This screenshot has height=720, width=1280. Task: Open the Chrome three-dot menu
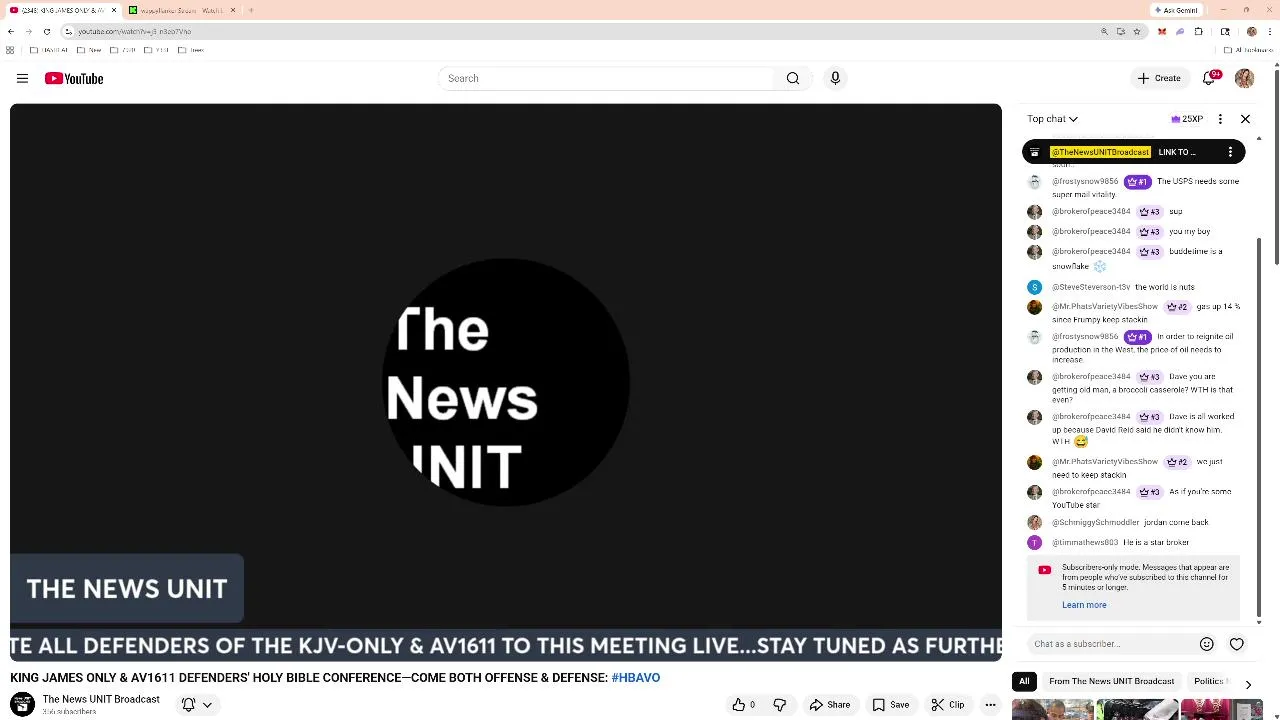1268,31
